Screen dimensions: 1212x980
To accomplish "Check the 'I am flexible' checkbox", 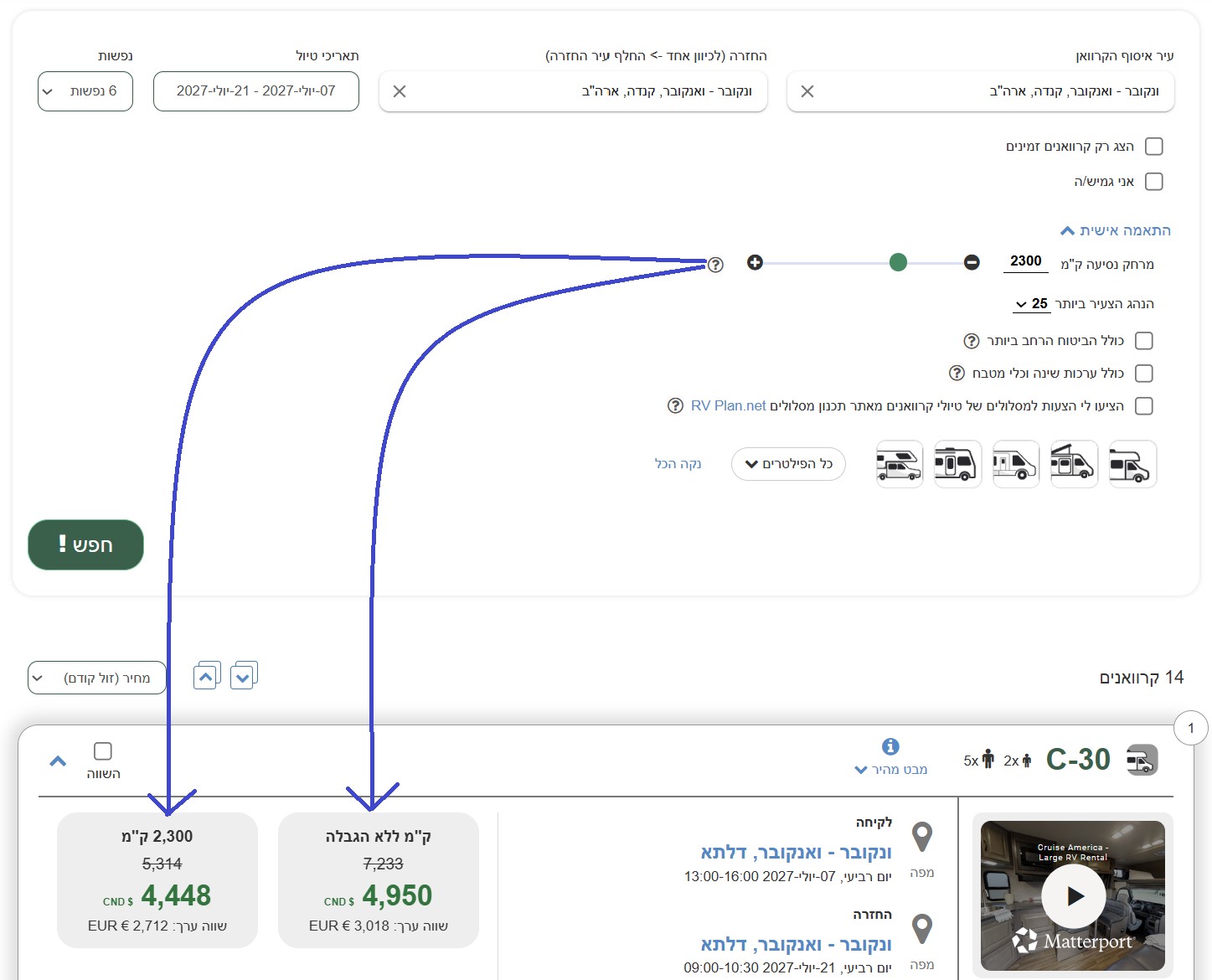I will pyautogui.click(x=1153, y=182).
